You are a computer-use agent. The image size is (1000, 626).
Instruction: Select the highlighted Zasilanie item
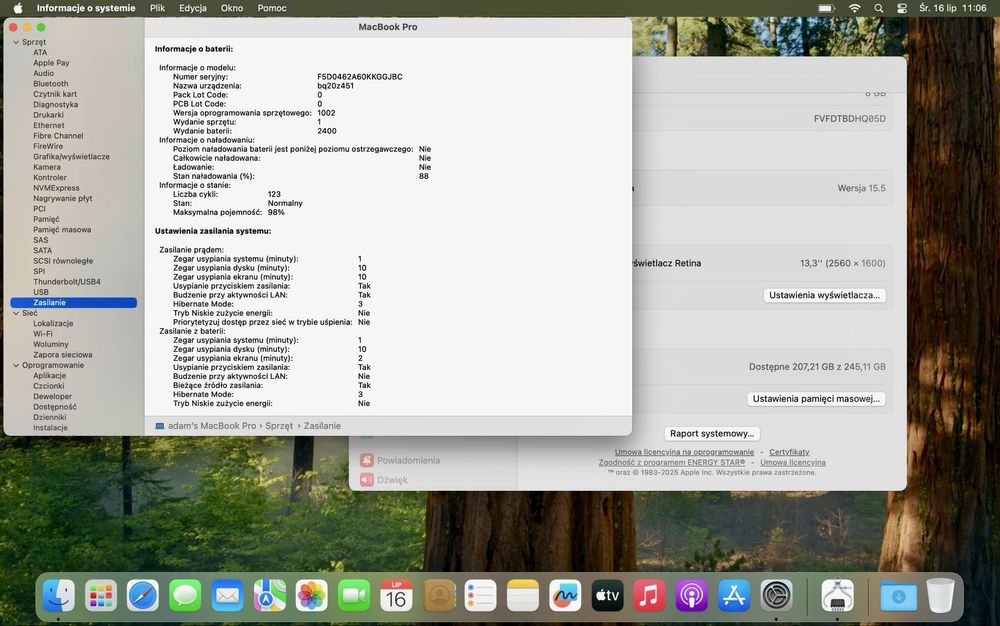coord(73,303)
